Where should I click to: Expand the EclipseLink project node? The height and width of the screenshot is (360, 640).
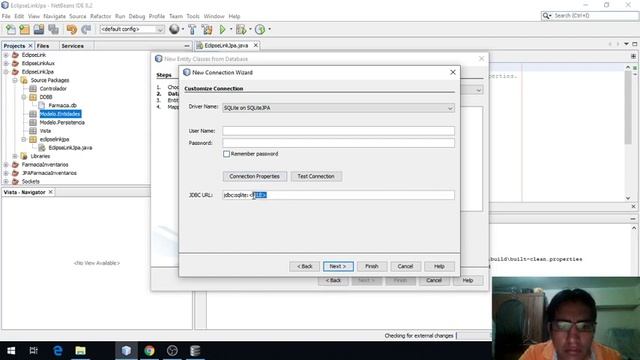click(x=6, y=55)
